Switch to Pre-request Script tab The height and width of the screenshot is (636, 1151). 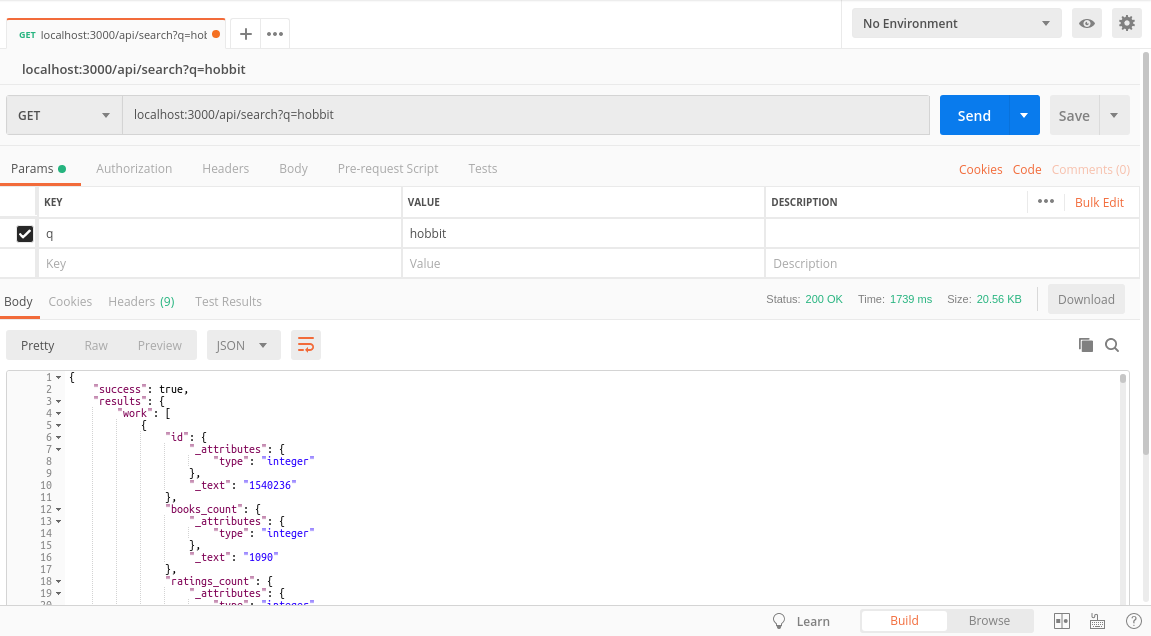388,168
